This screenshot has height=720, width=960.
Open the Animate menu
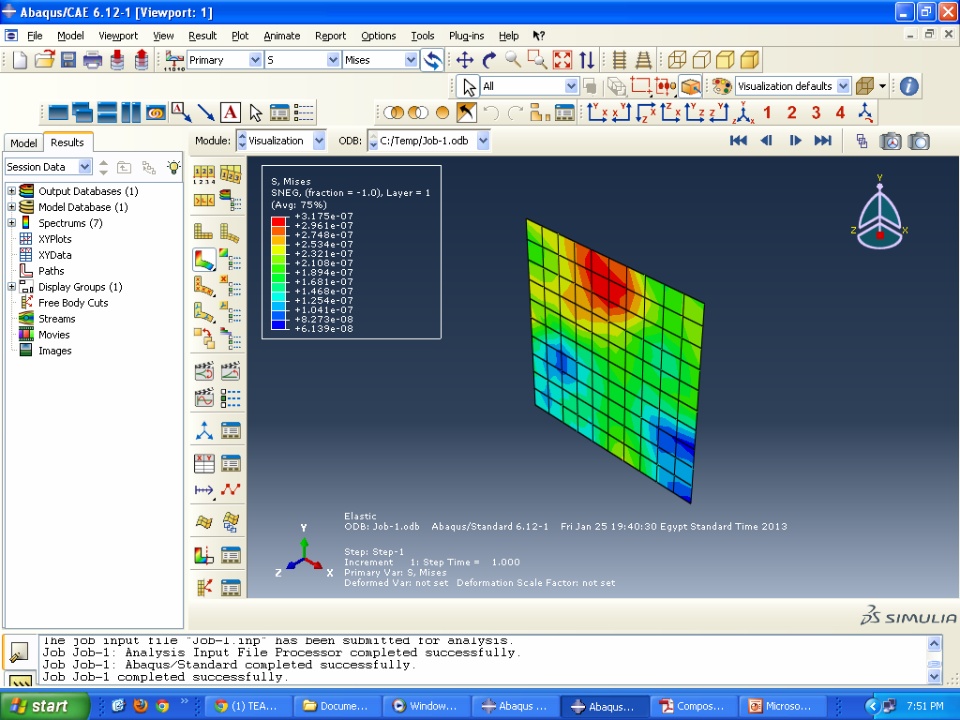point(282,36)
